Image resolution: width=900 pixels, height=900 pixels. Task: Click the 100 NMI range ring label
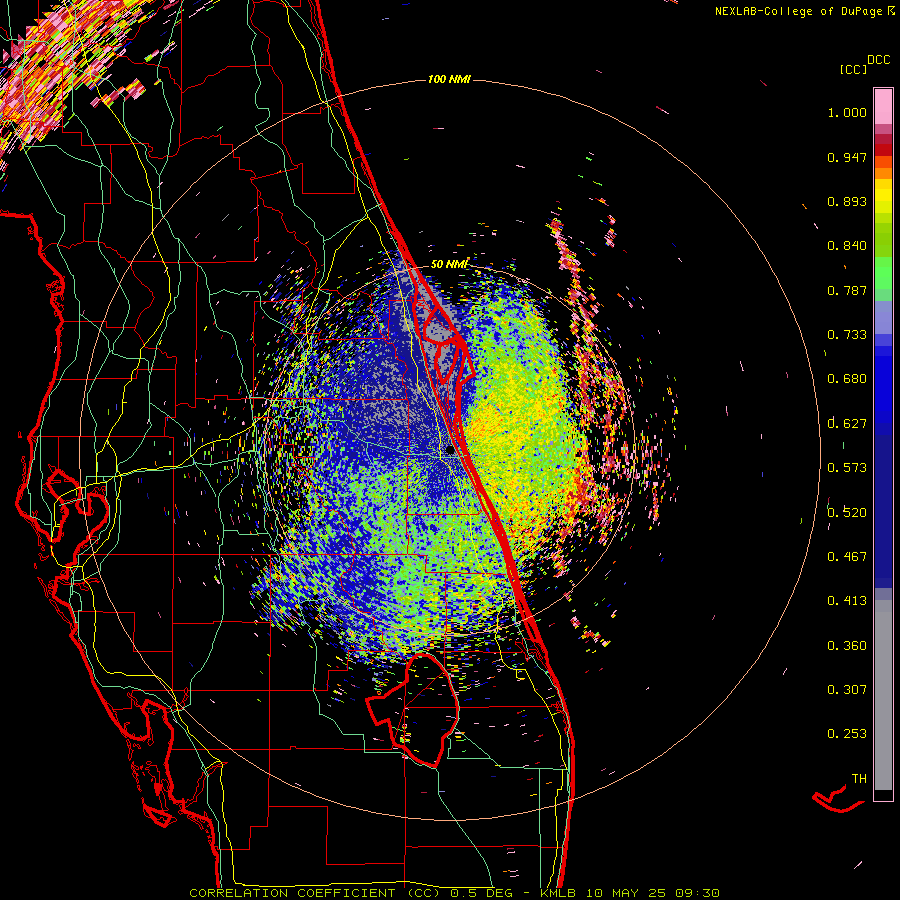tap(449, 79)
